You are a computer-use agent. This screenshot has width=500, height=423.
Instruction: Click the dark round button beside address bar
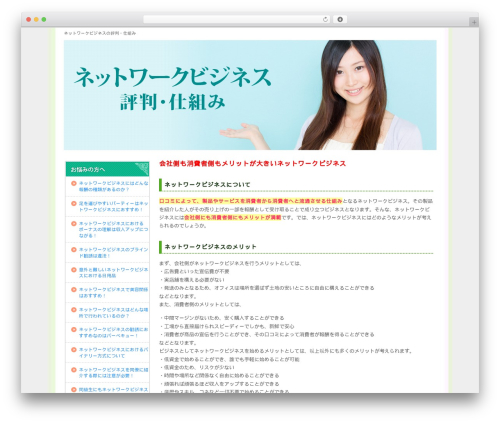pyautogui.click(x=340, y=19)
